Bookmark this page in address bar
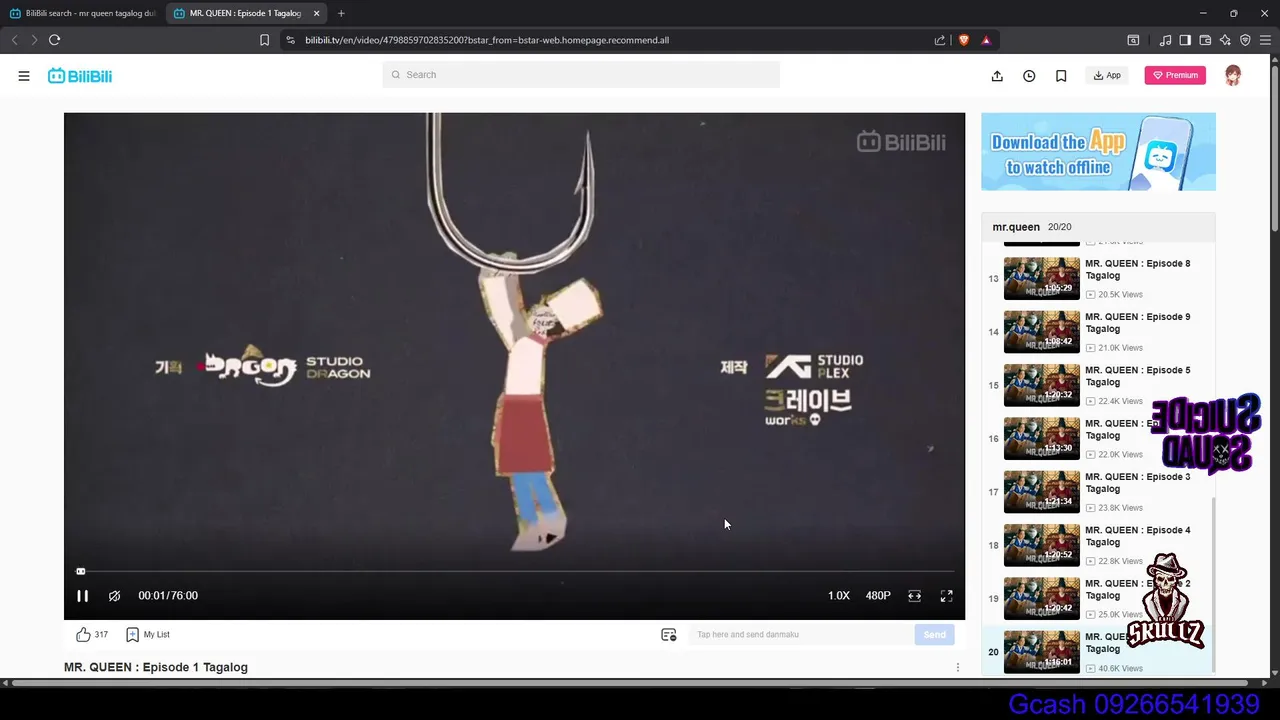Viewport: 1280px width, 720px height. click(264, 40)
